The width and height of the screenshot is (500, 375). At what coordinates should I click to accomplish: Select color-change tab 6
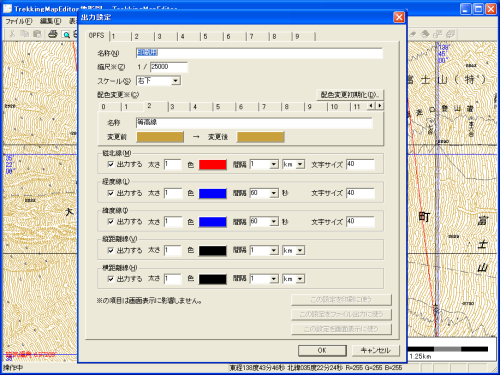(x=247, y=107)
